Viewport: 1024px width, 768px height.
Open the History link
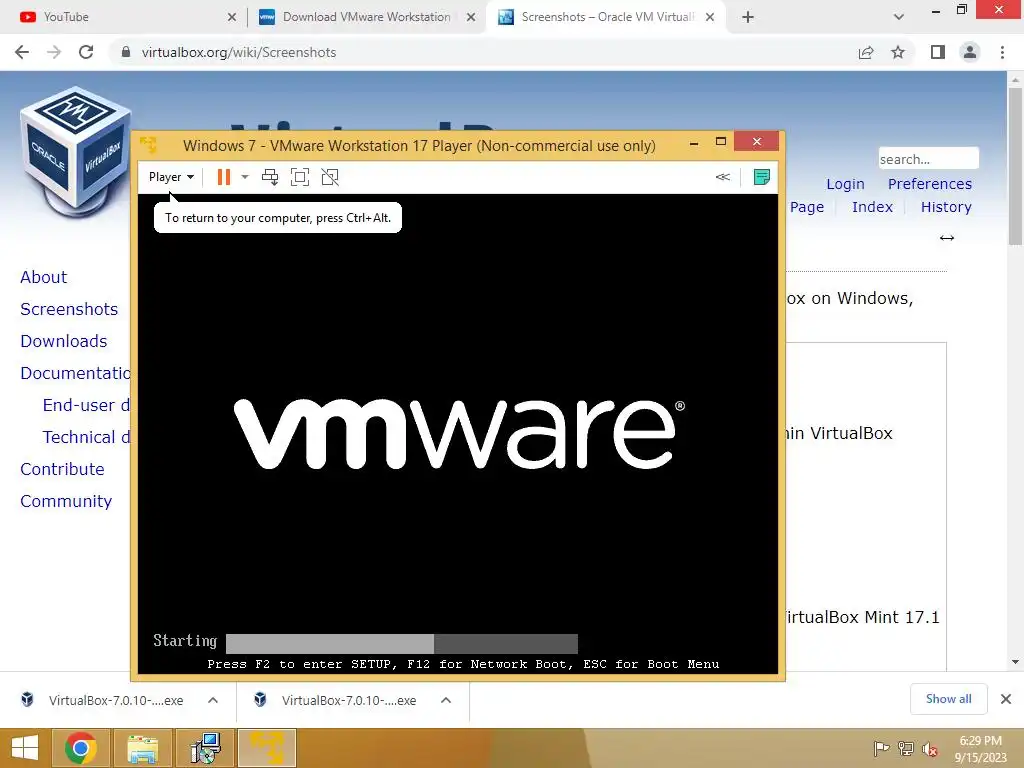point(946,207)
